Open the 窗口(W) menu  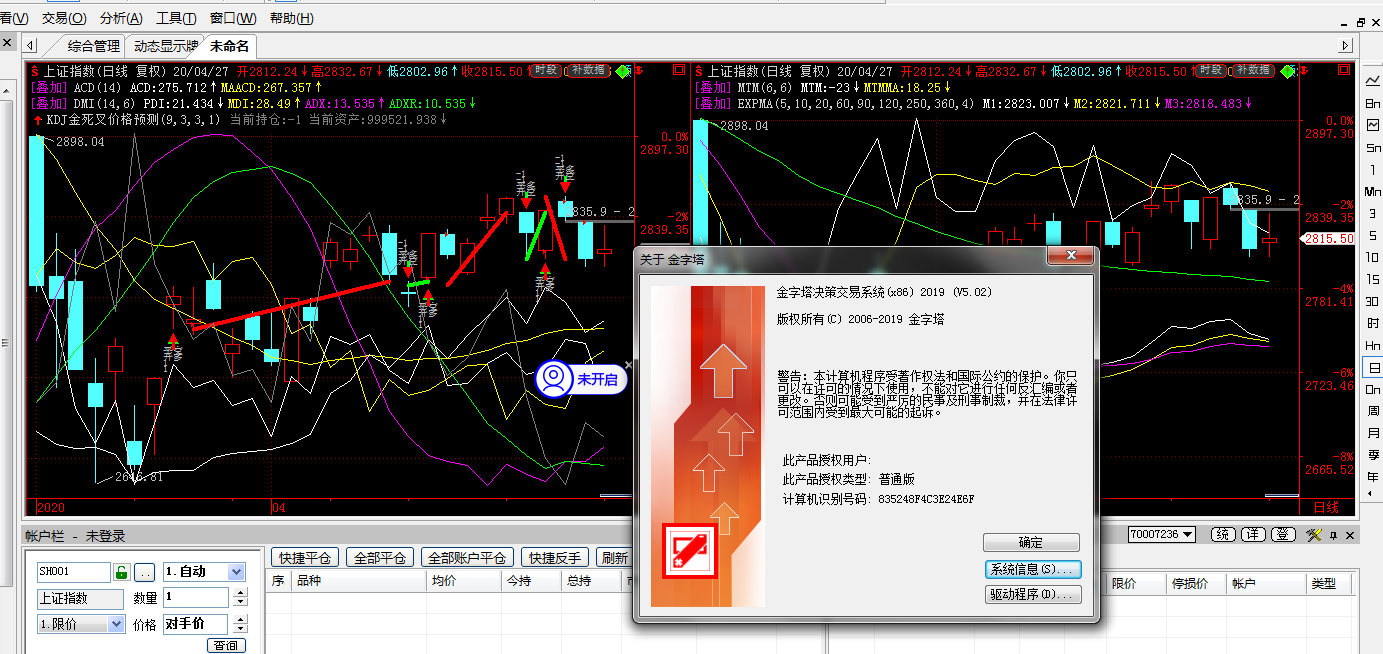pyautogui.click(x=233, y=18)
